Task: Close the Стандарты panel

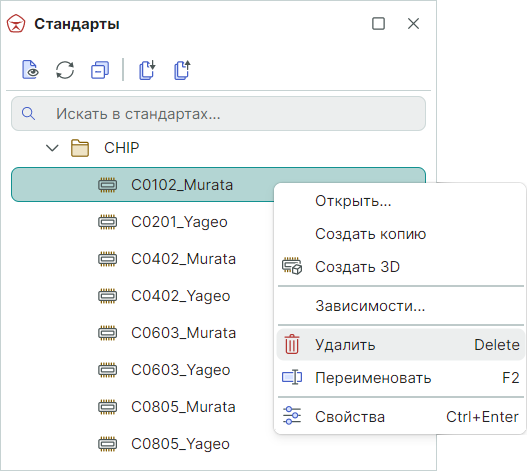Action: 413,24
